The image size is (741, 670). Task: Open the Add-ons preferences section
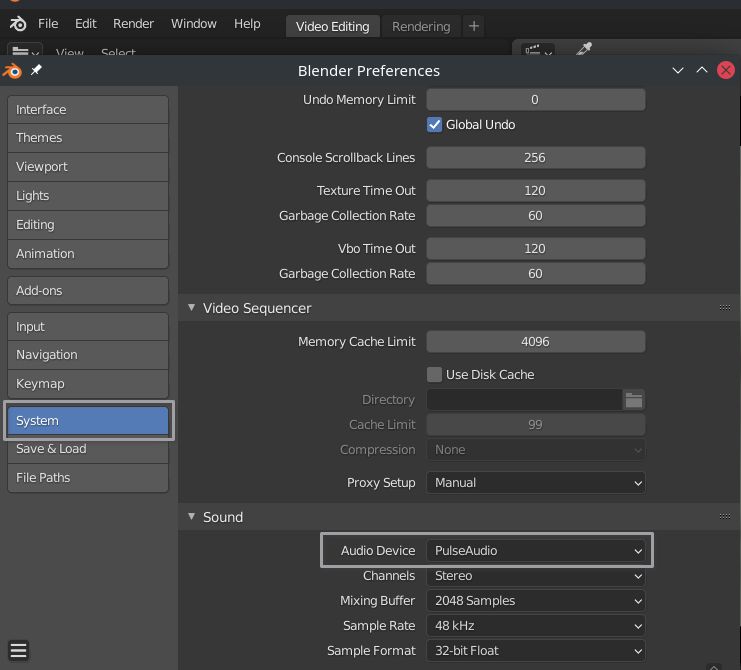pos(88,291)
